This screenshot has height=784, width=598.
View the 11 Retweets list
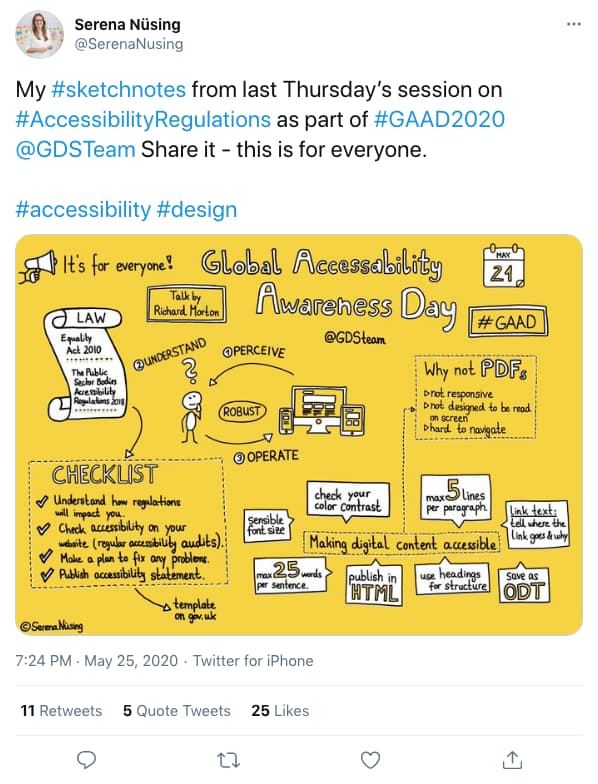tap(61, 710)
